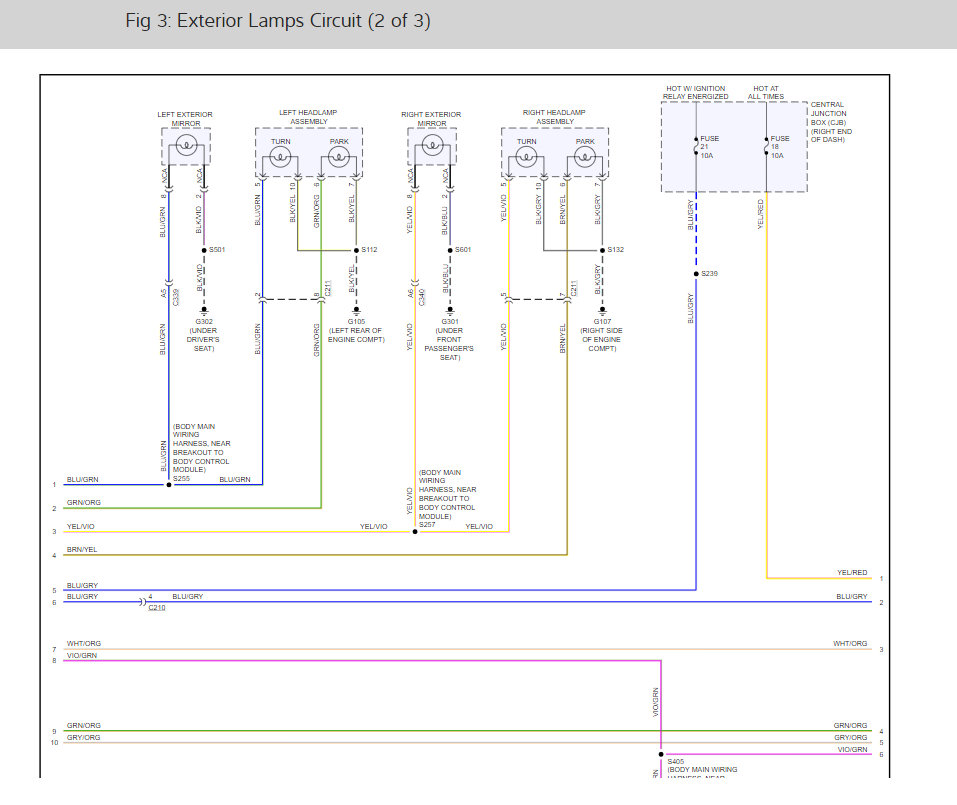Click the S112 splice dot
The width and height of the screenshot is (957, 805).
tap(356, 250)
